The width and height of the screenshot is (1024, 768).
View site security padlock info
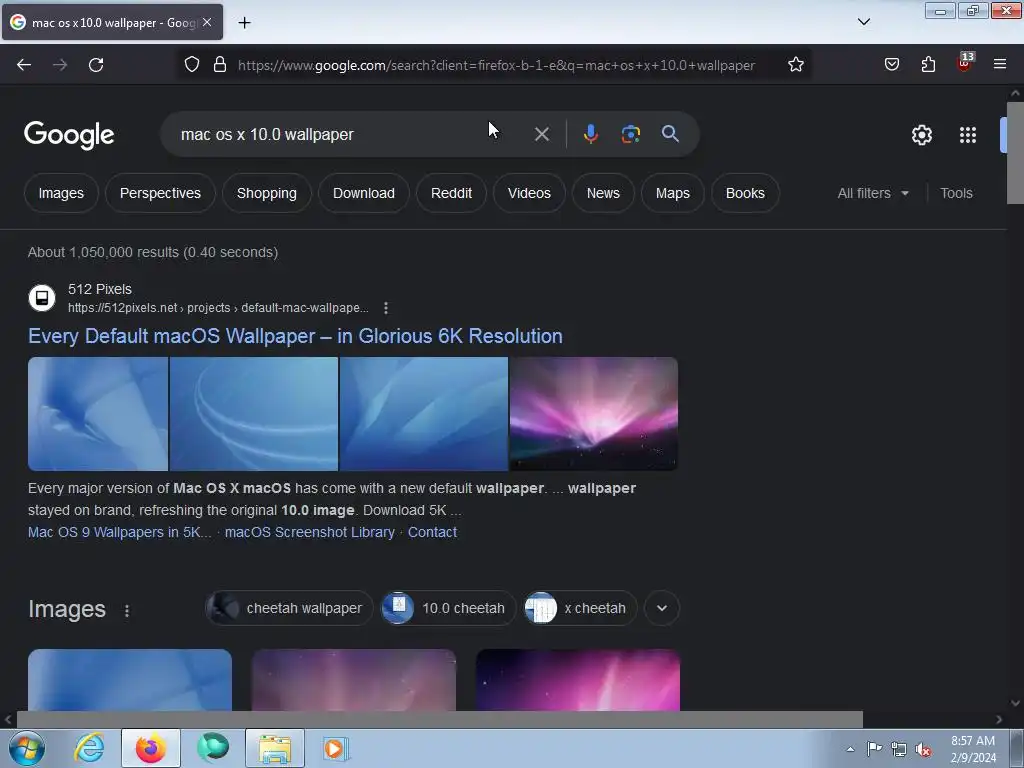tap(220, 65)
